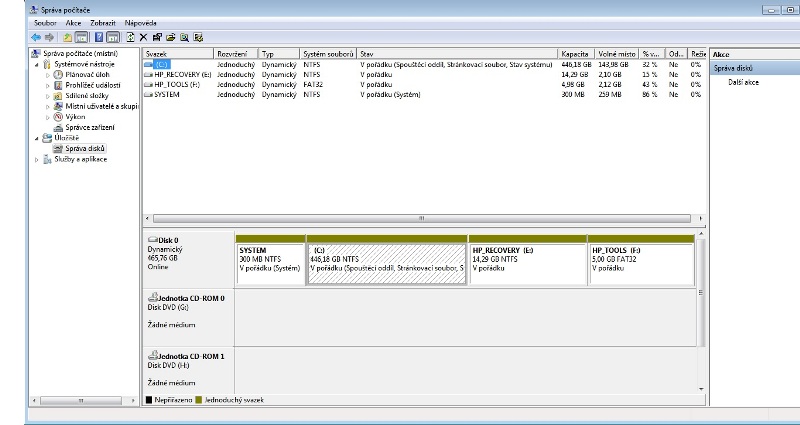
Task: Expand the Místní uživatelé a skupiny node
Action: (x=48, y=107)
